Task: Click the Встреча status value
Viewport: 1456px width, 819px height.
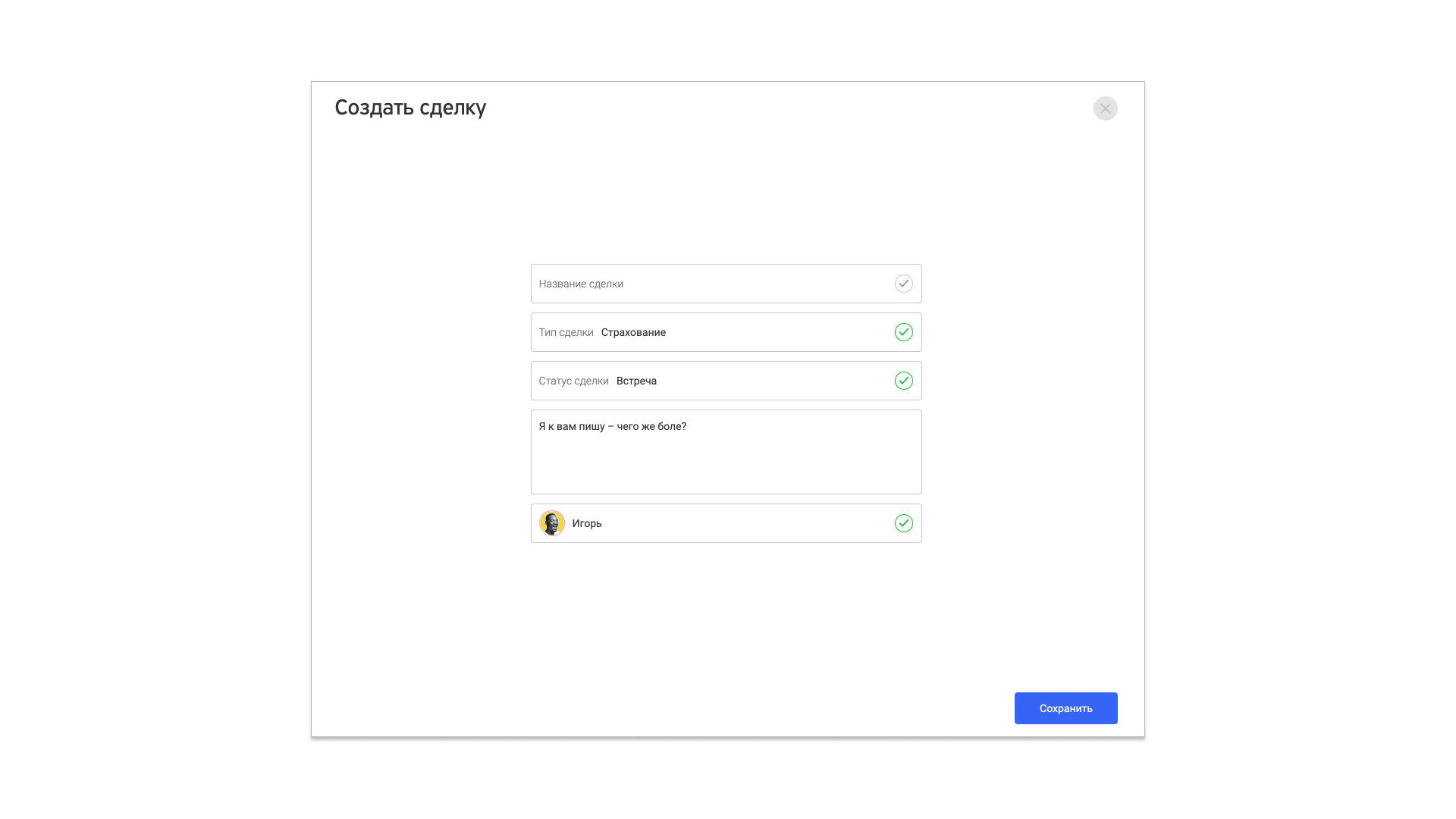Action: pos(636,381)
